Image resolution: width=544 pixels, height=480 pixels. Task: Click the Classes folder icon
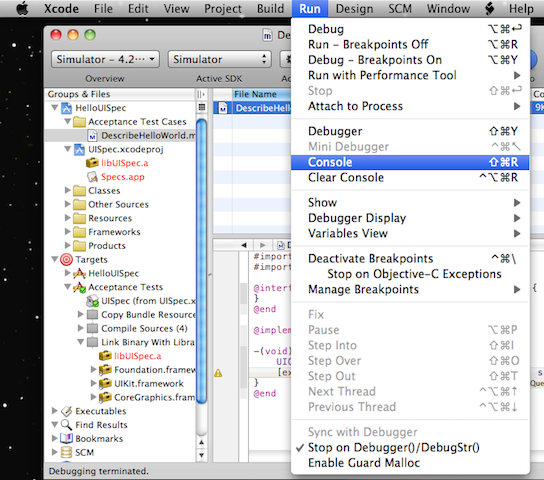click(x=79, y=191)
